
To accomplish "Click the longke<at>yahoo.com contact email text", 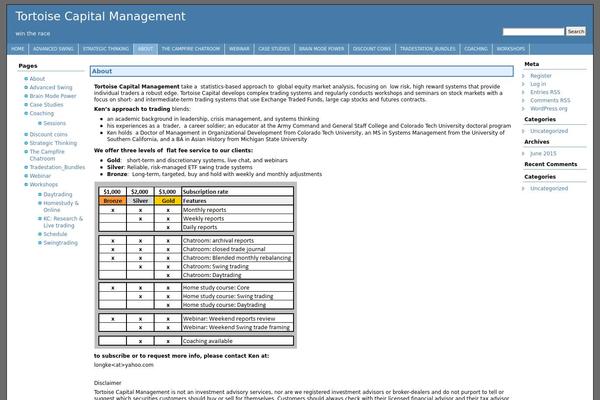I will point(124,365).
